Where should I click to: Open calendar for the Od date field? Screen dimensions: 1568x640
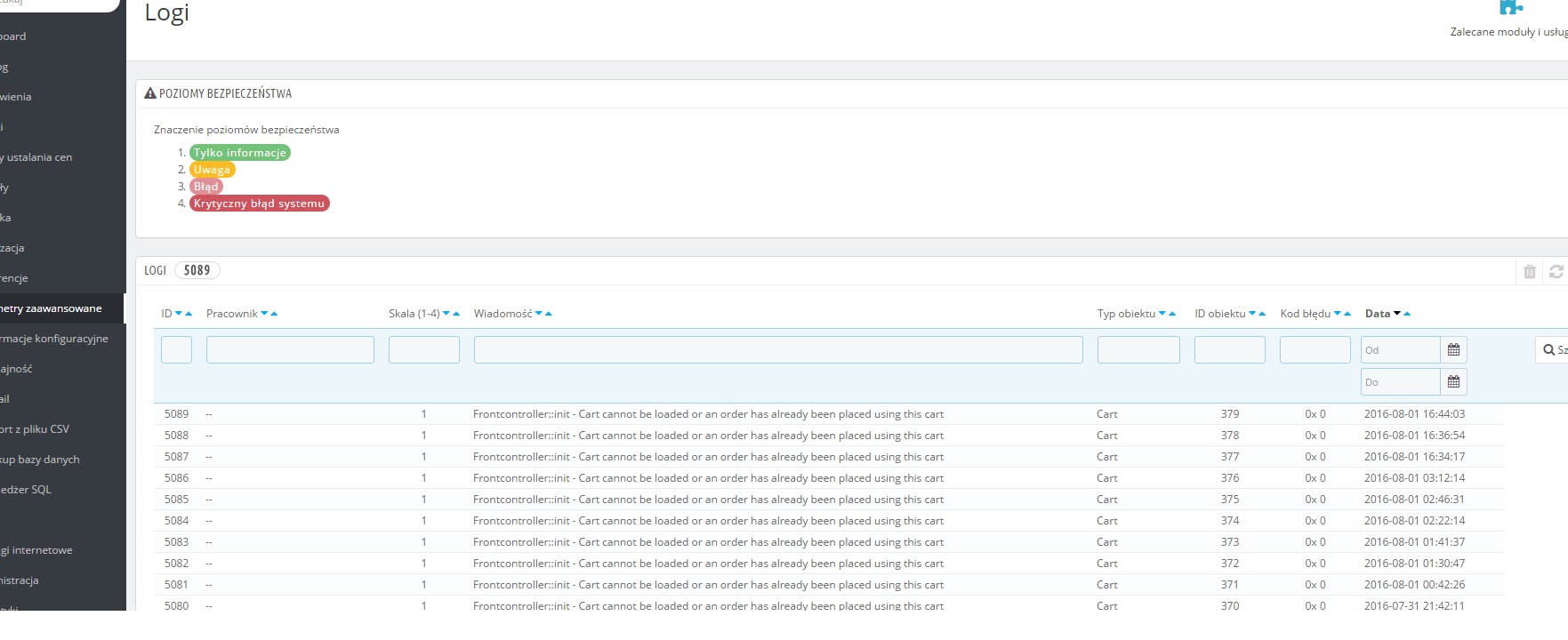[1453, 350]
